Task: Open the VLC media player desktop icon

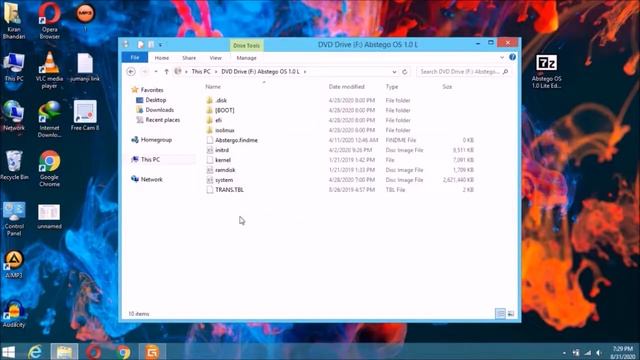Action: [49, 70]
